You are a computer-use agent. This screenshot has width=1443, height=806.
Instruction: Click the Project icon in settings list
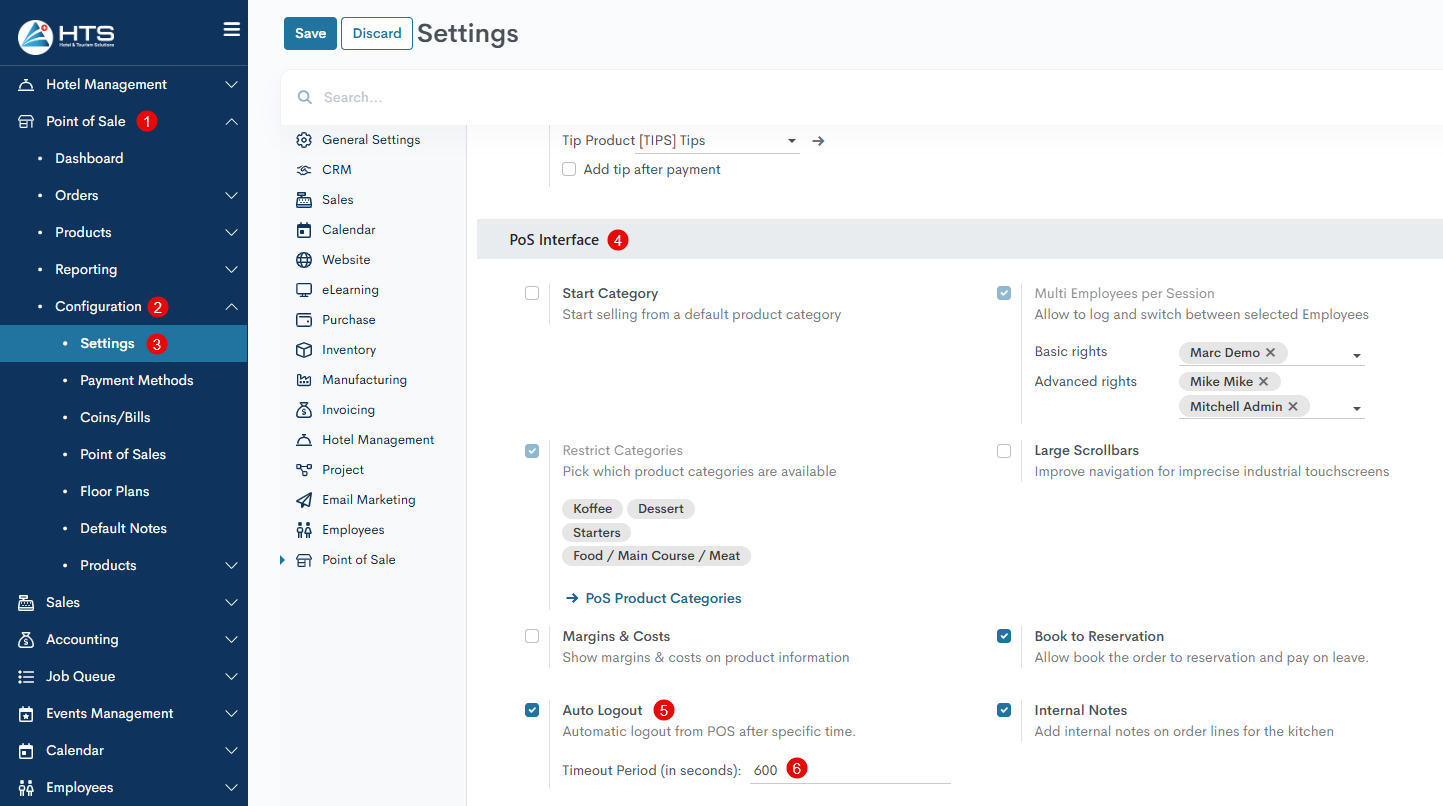tap(304, 470)
